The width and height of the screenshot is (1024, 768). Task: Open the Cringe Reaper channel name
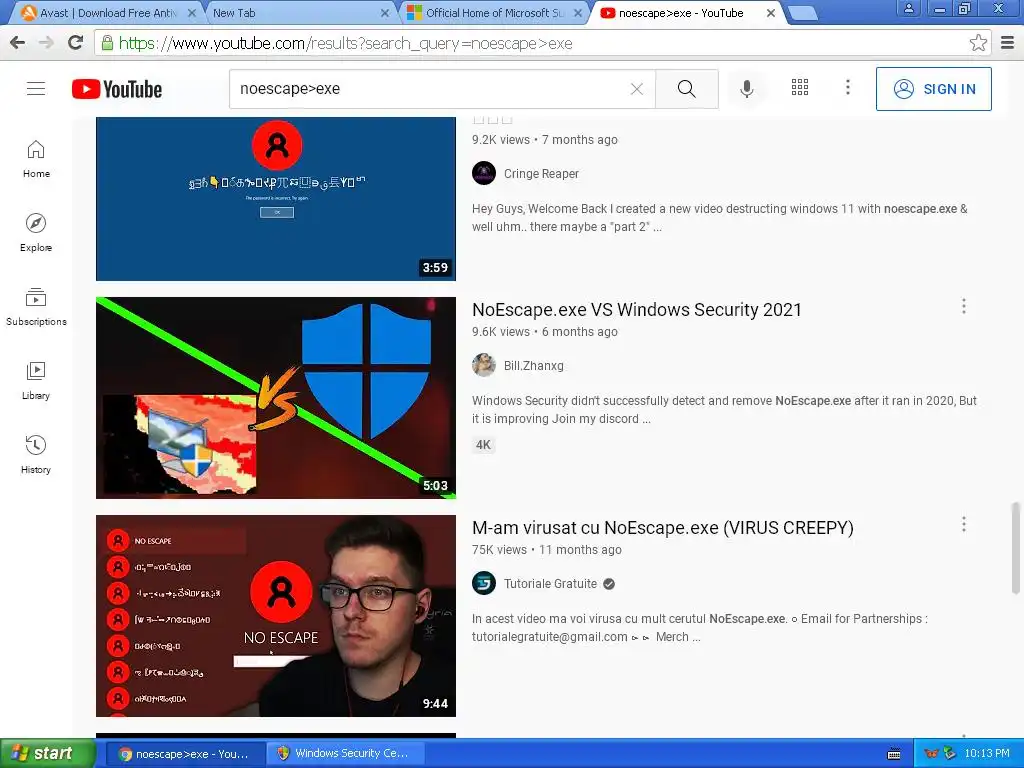(541, 174)
